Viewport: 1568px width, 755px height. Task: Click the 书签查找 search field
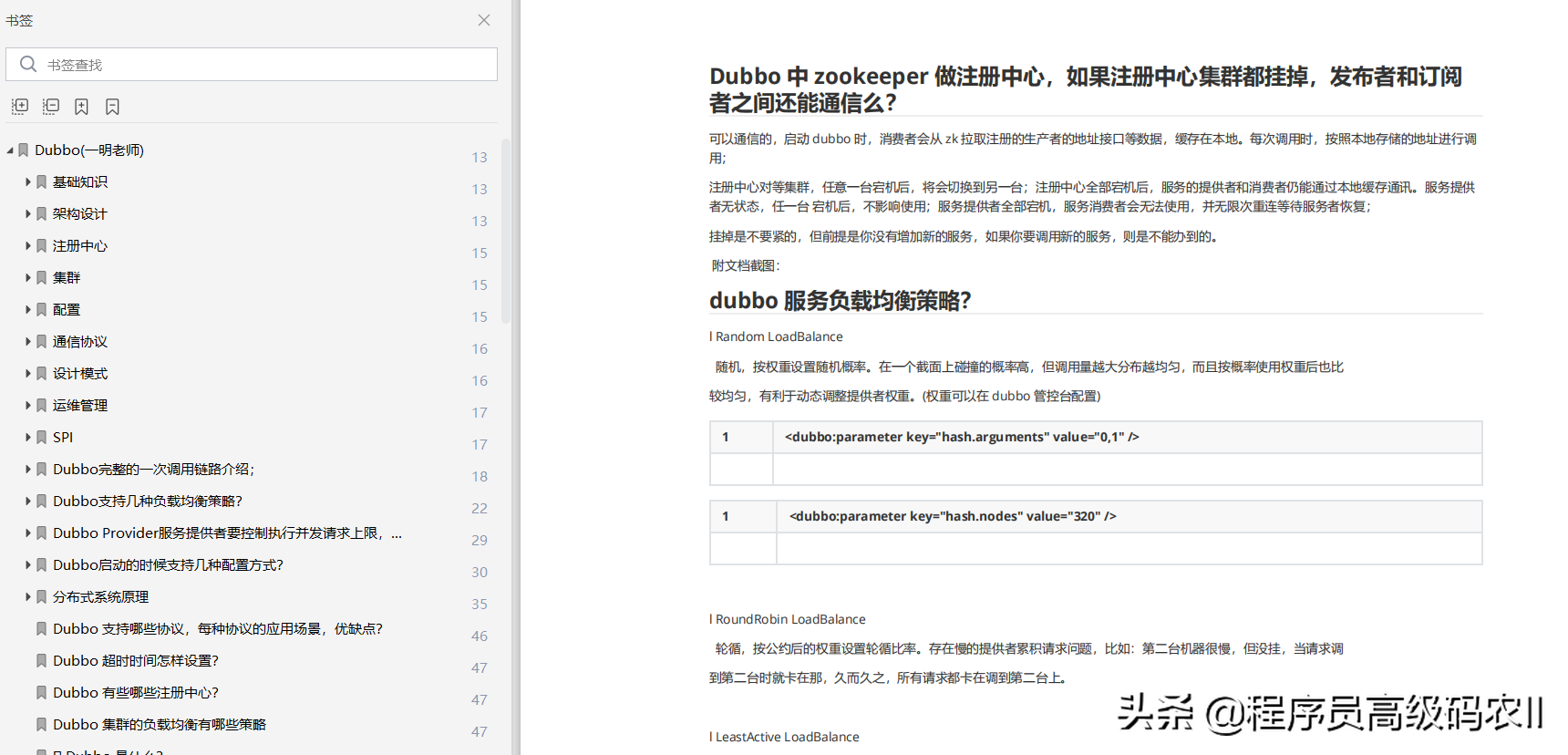click(x=252, y=65)
